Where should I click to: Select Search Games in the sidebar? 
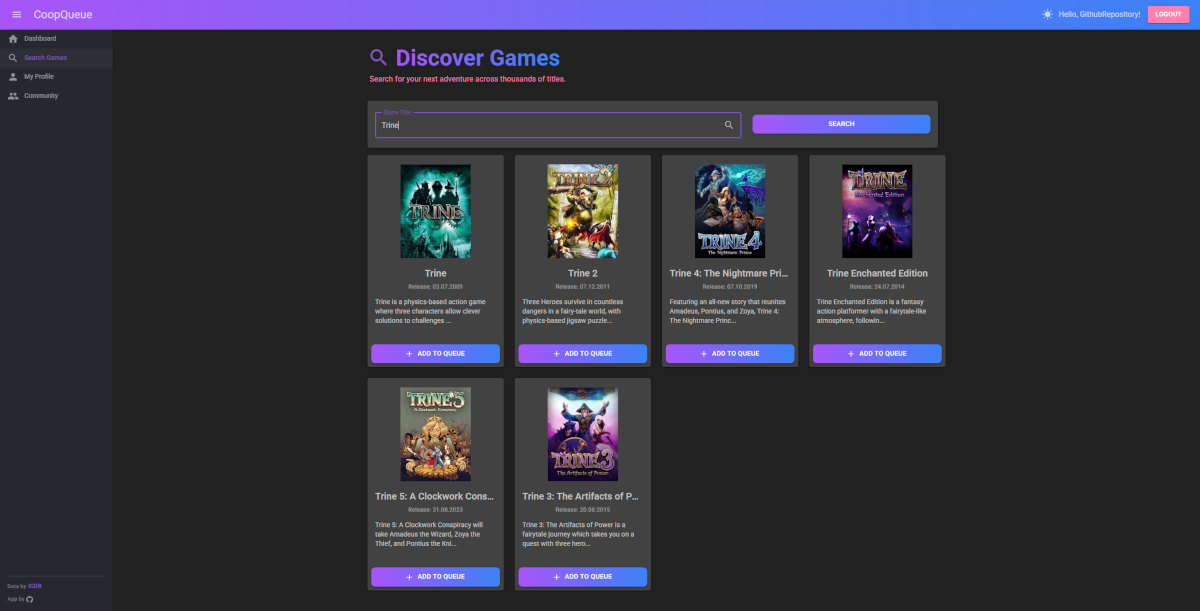pos(45,58)
